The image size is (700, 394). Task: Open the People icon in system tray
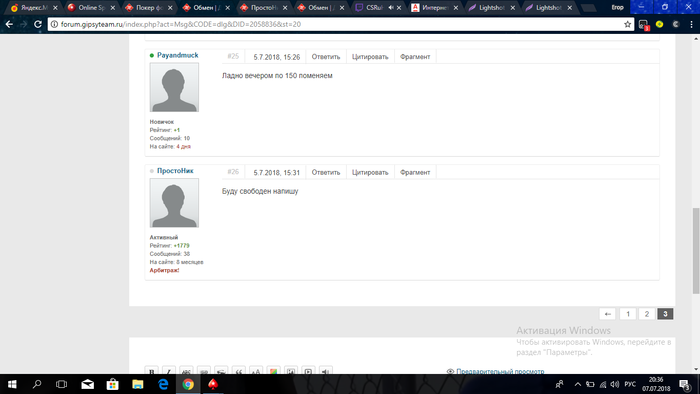(559, 384)
